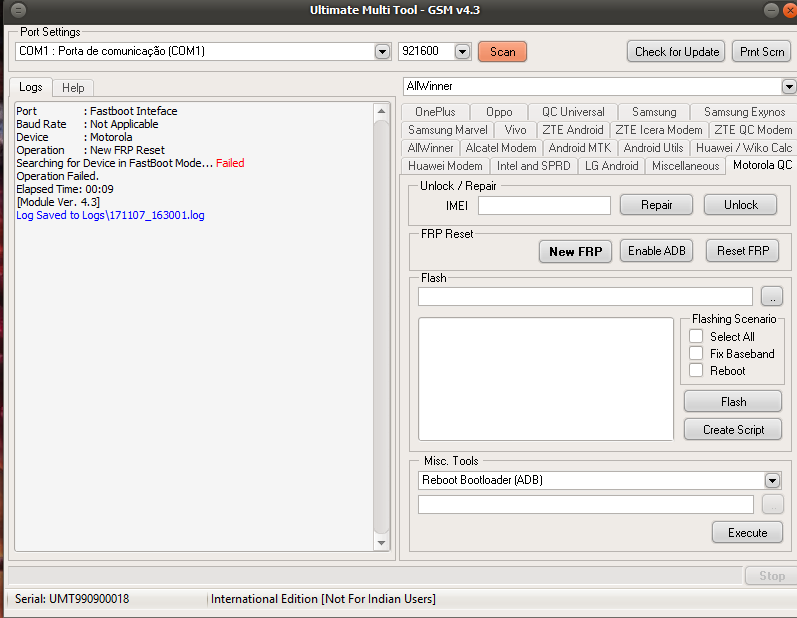Select the Huawei / Wiko Calc tab
This screenshot has height=618, width=797.
[x=744, y=148]
